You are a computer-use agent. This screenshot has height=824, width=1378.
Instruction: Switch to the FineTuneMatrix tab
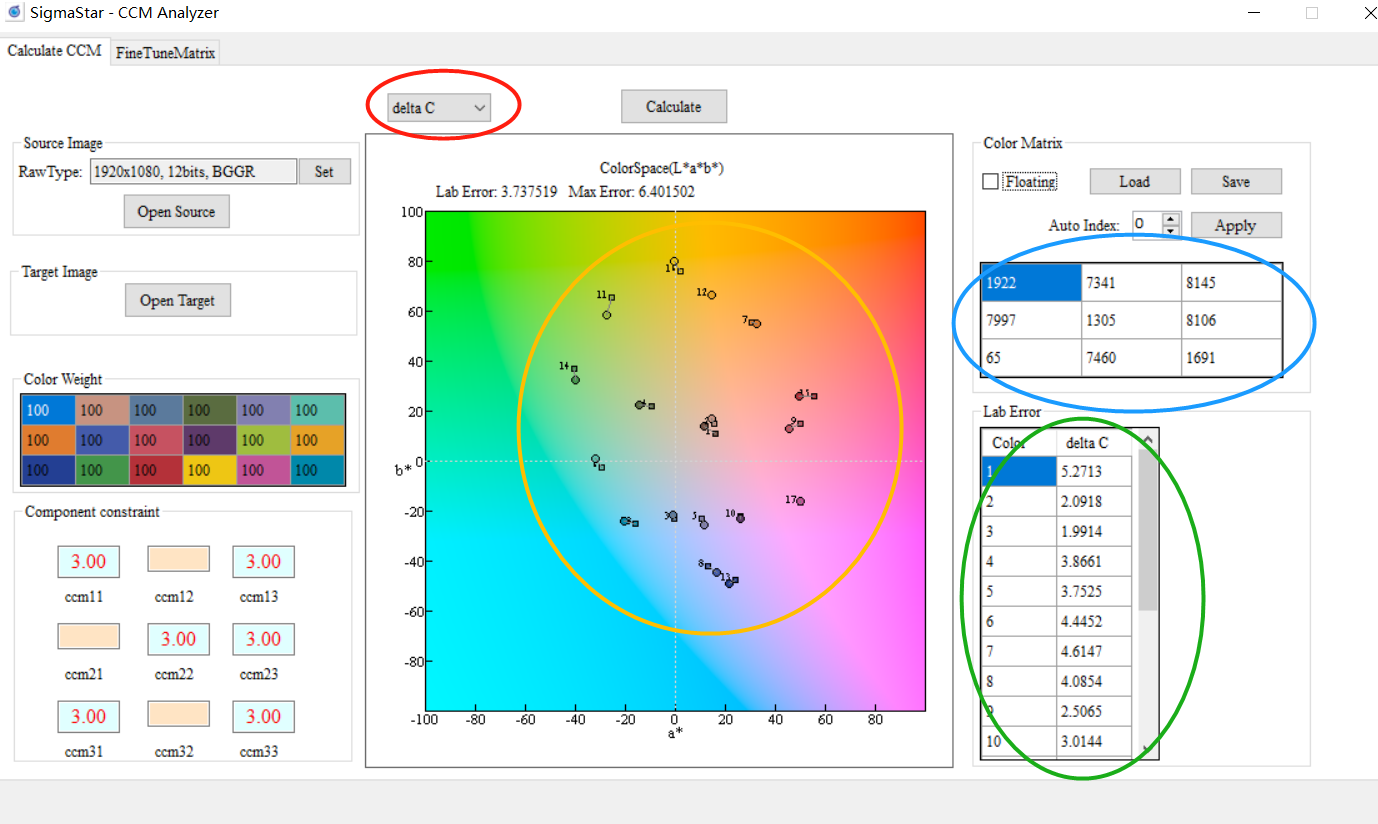point(164,52)
